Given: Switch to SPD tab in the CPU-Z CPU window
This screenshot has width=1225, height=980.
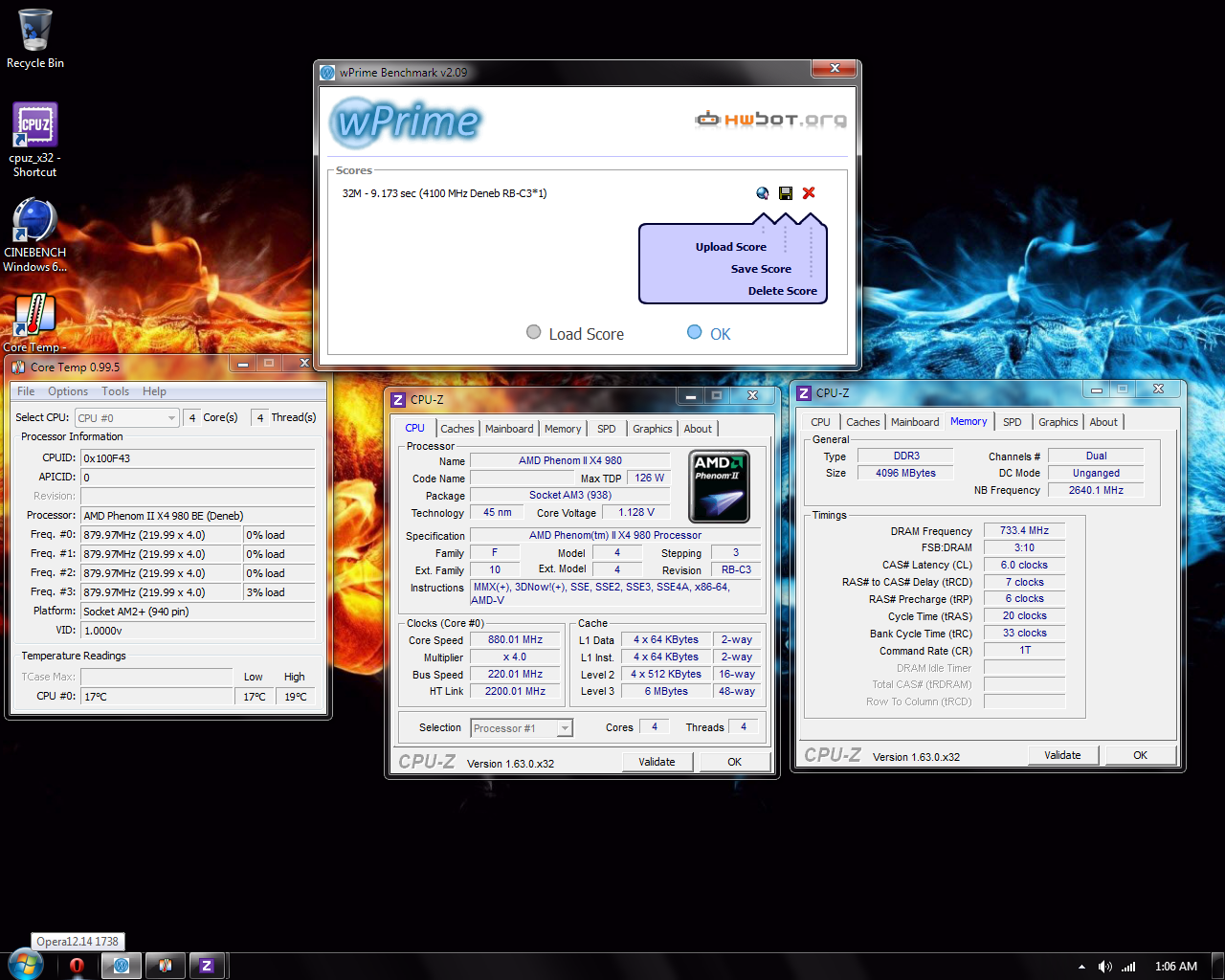Looking at the screenshot, I should [607, 429].
